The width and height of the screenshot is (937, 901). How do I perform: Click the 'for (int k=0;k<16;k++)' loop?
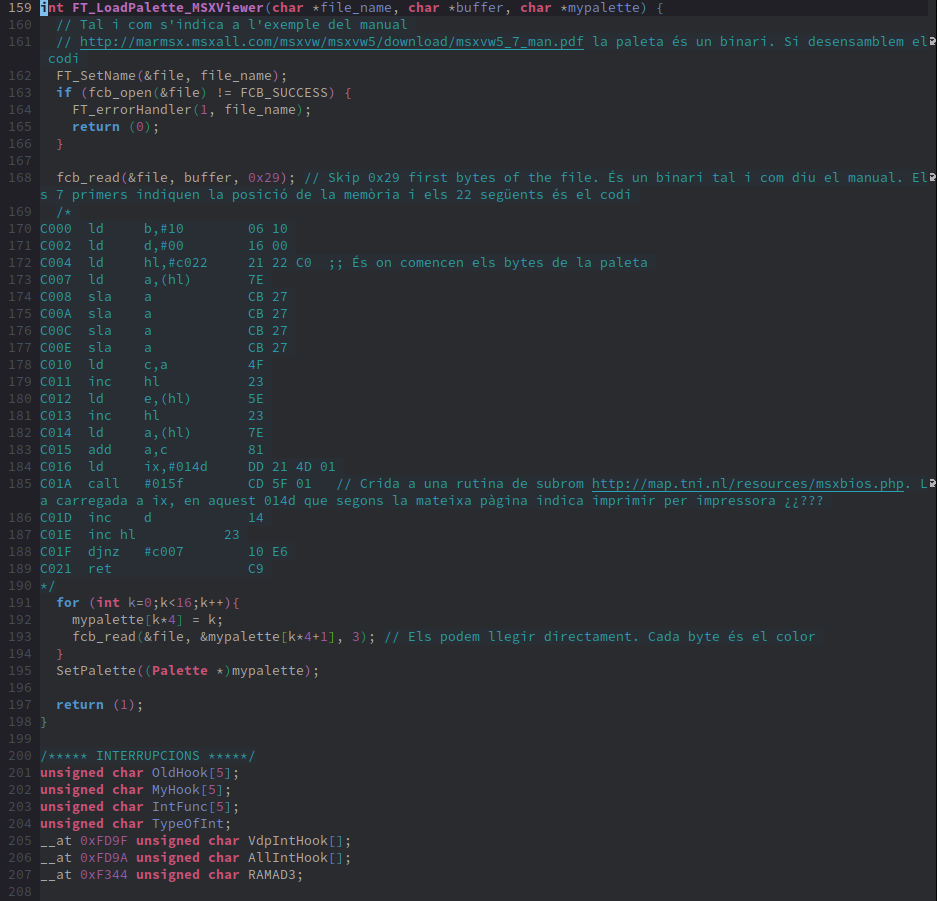148,603
